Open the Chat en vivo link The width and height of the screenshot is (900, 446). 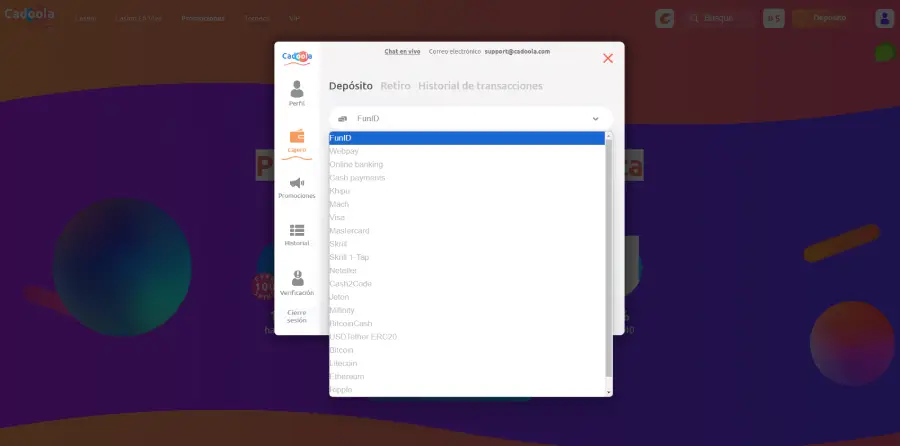pos(402,52)
